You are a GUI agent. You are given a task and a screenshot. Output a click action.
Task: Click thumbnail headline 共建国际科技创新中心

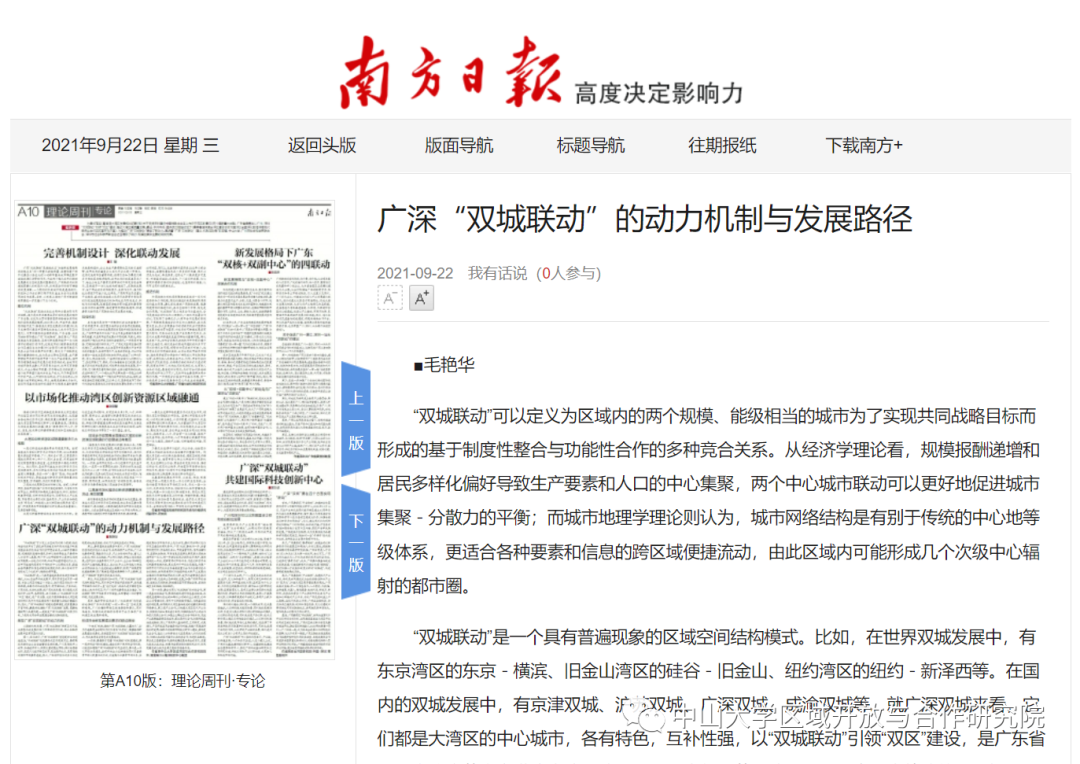coord(273,479)
